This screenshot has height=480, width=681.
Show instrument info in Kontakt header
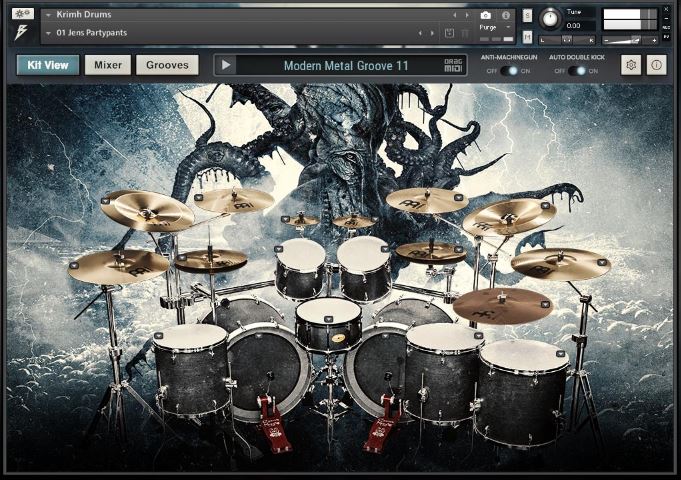coord(506,16)
